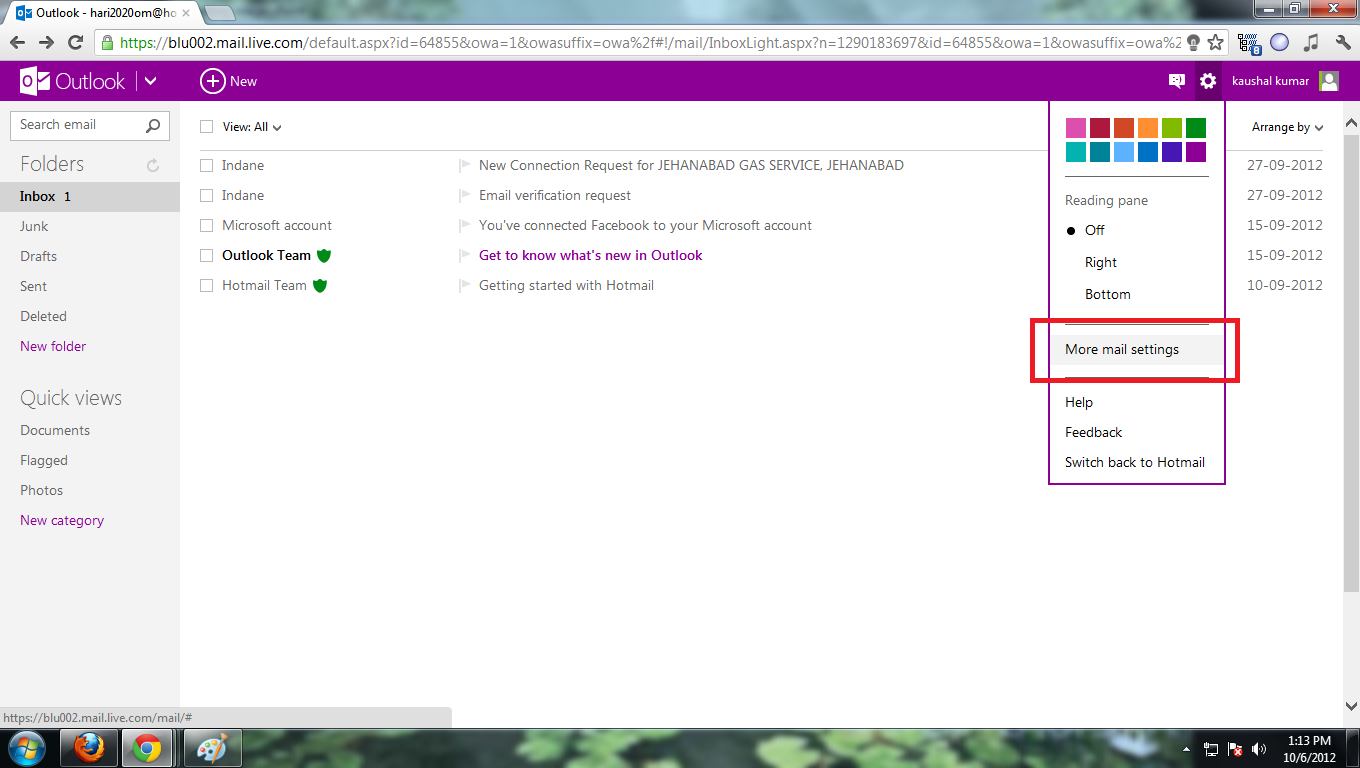The width and height of the screenshot is (1360, 768).
Task: Show hidden icons in the system tray
Action: (x=1187, y=749)
